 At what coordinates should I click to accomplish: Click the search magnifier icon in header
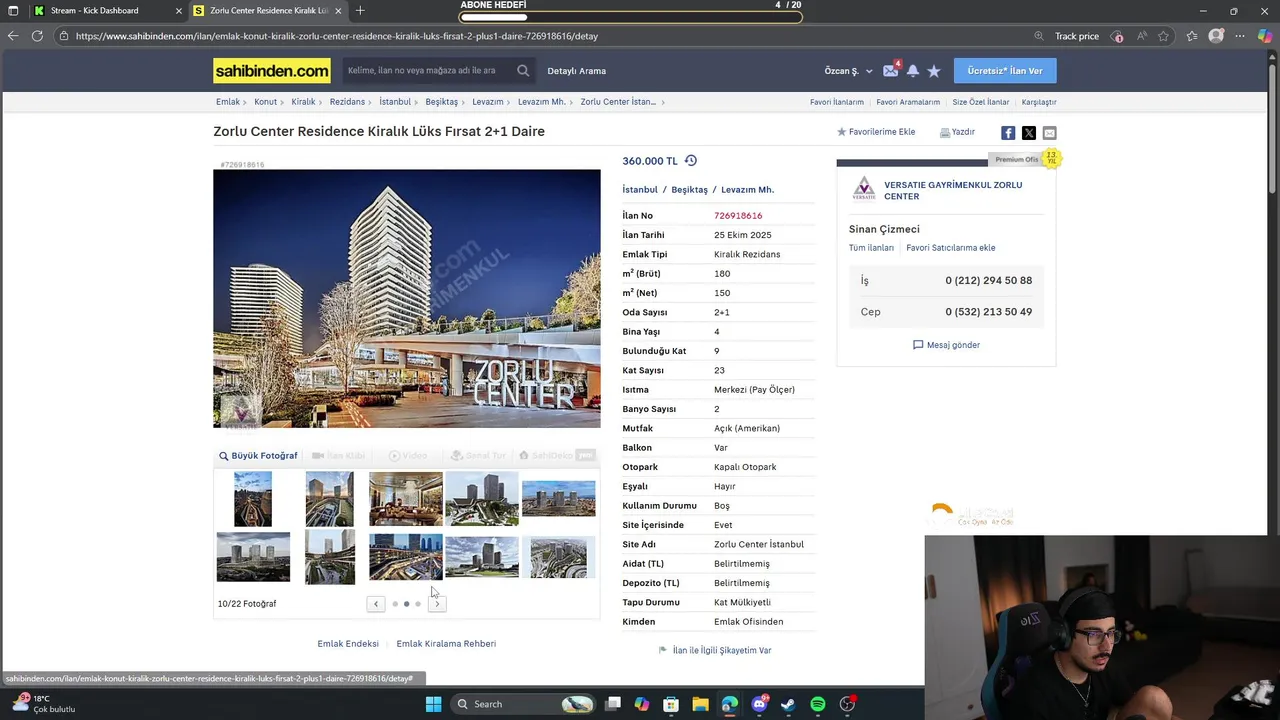[523, 71]
